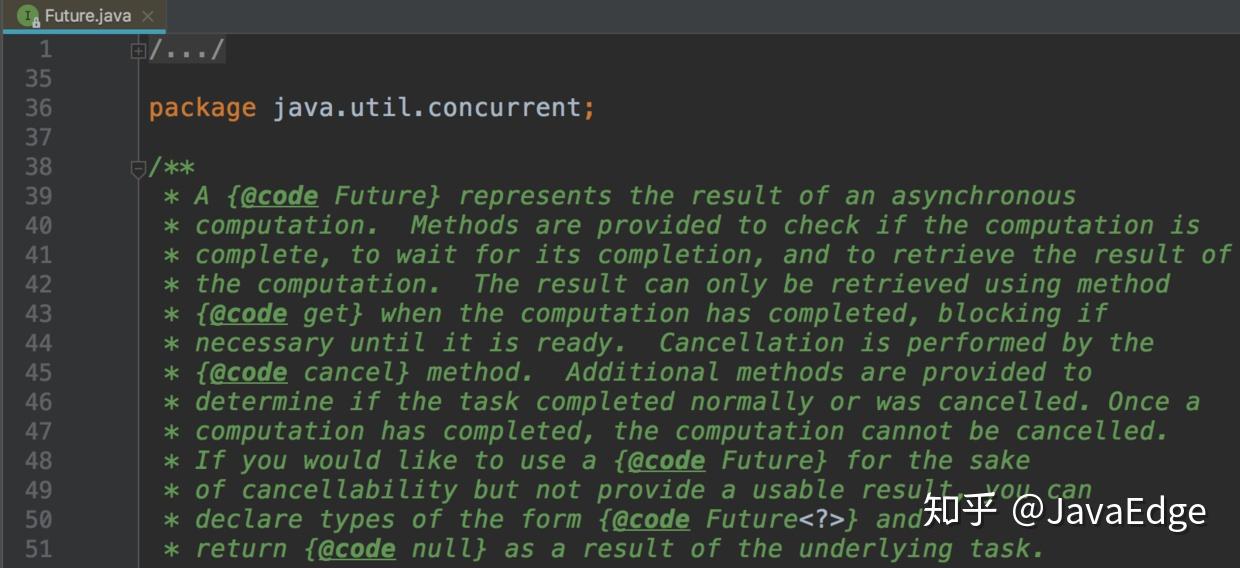This screenshot has height=568, width=1240.
Task: Click the @code tag before "get"
Action: (x=248, y=314)
